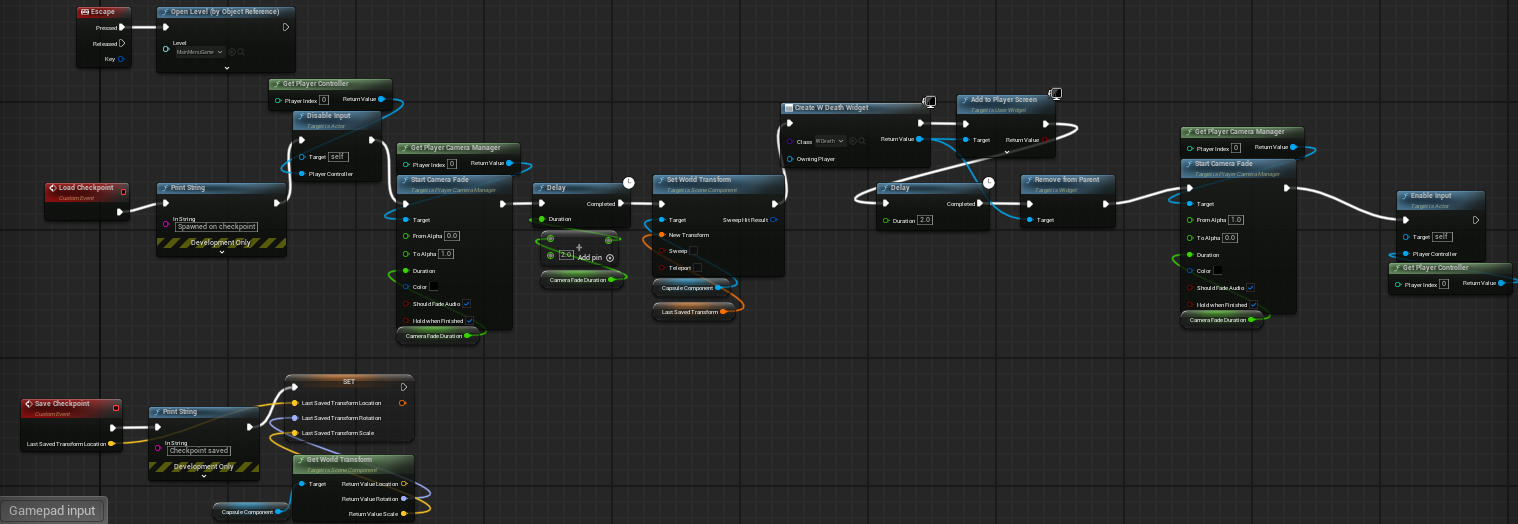Click the SET node output execution pin
The width and height of the screenshot is (1518, 524).
coord(403,387)
